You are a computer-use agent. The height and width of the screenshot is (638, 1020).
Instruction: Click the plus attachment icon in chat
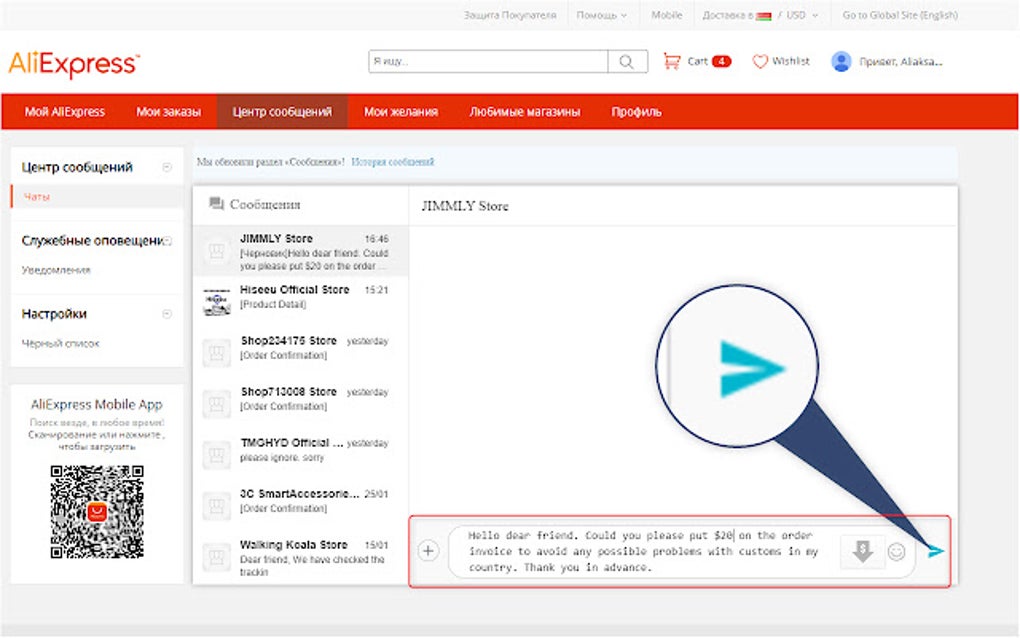[x=428, y=551]
